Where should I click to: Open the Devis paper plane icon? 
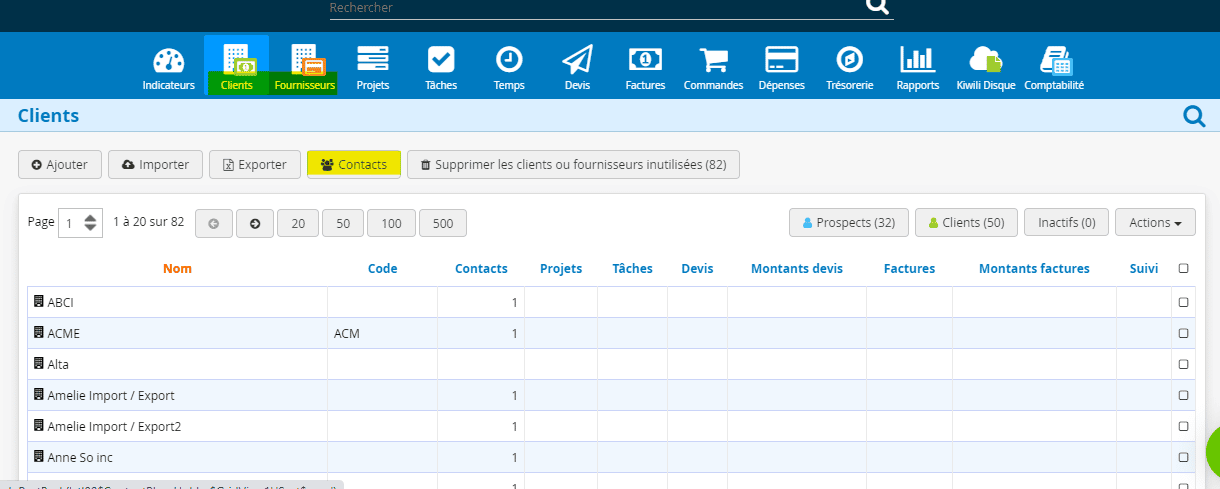[x=577, y=60]
